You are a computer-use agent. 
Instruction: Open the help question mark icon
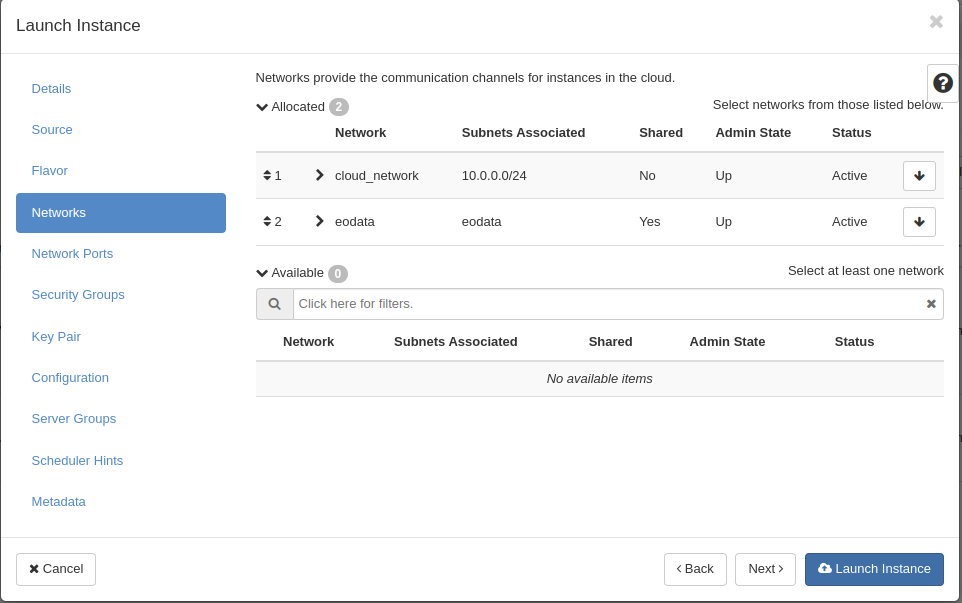pos(942,83)
